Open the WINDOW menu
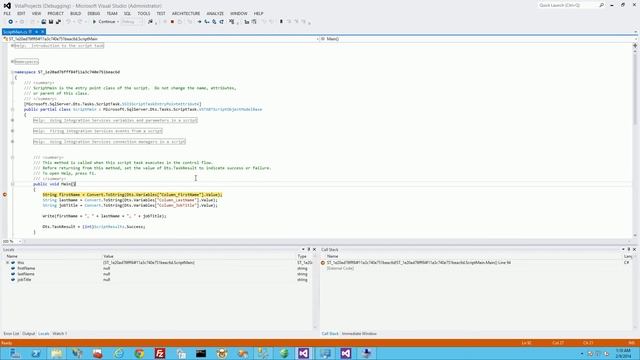 (x=239, y=13)
